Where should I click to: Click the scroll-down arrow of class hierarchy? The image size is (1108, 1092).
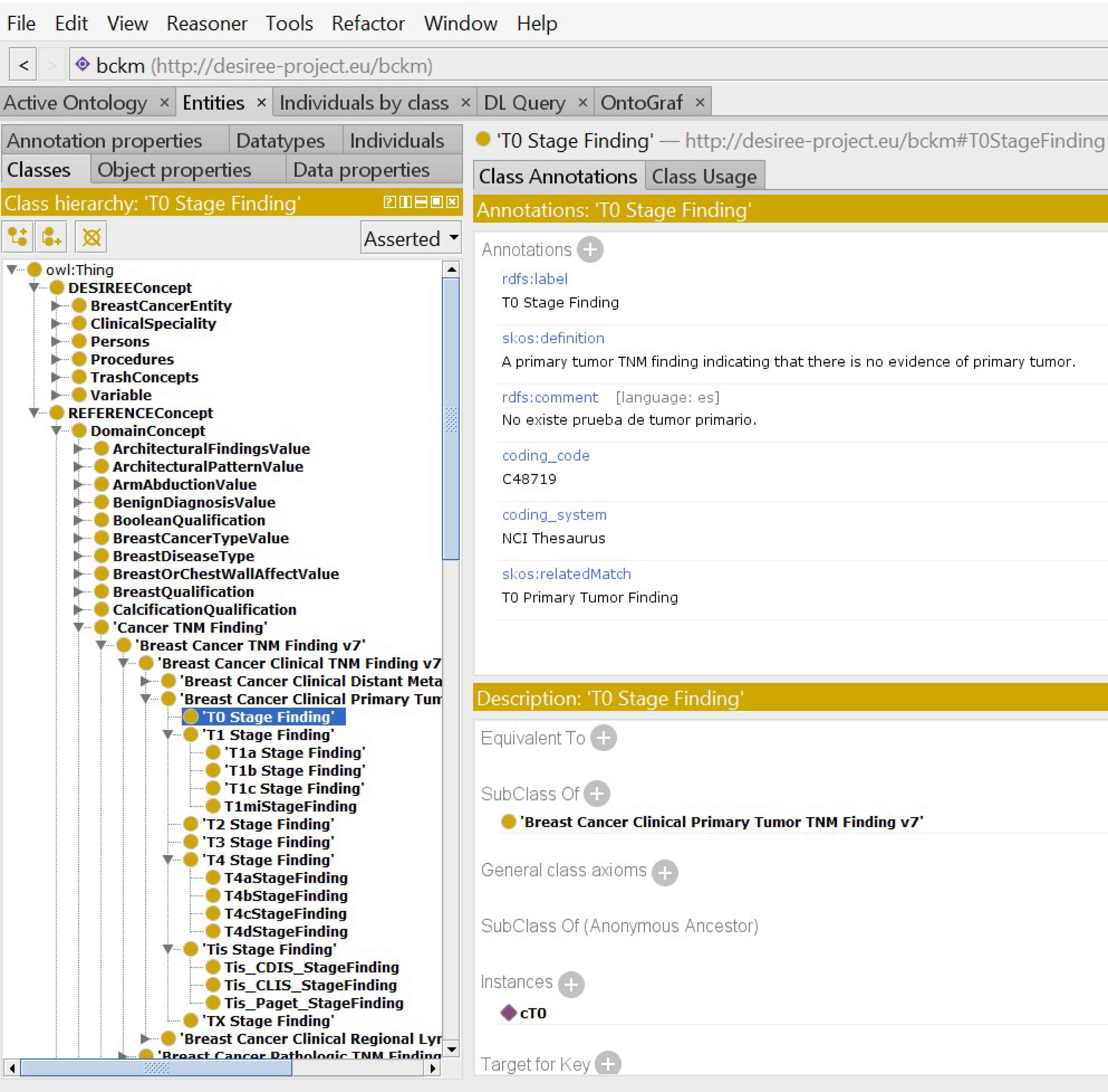coord(451,1049)
